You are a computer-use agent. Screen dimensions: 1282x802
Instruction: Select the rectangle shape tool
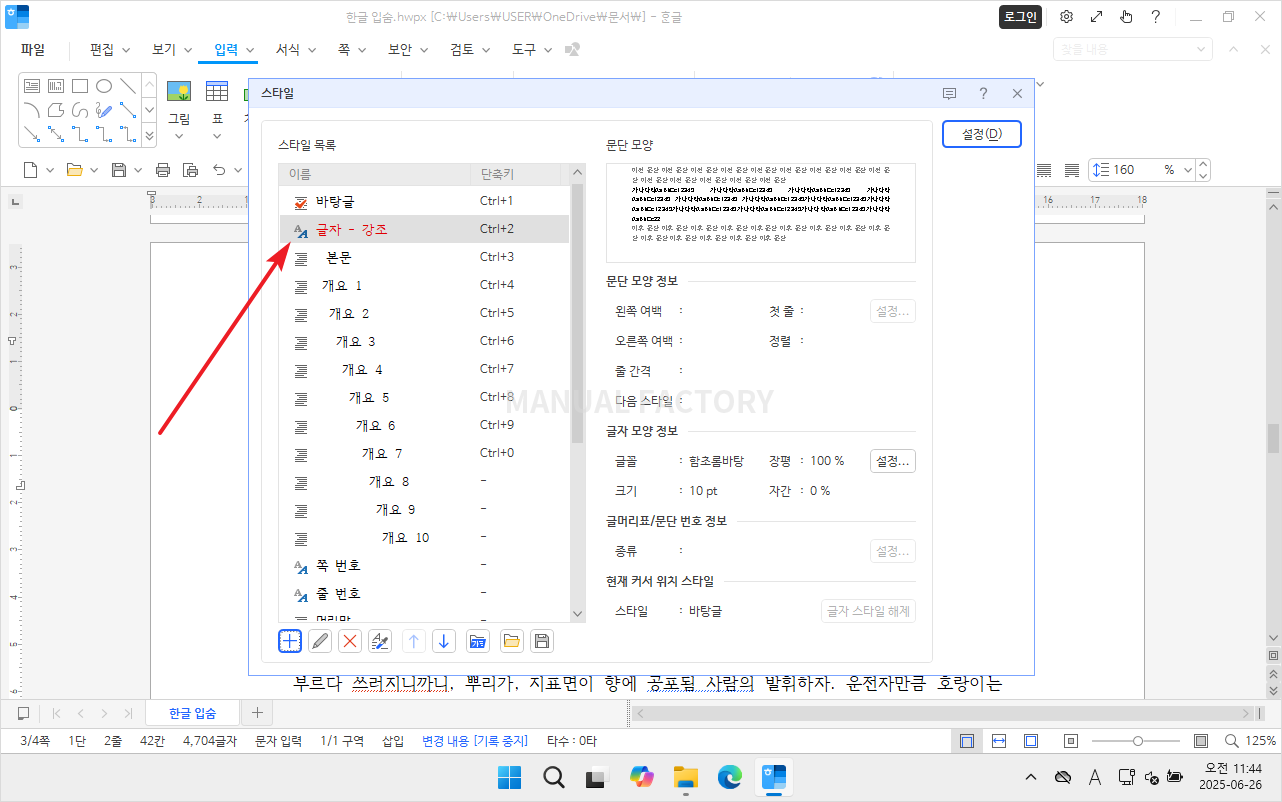click(x=80, y=86)
